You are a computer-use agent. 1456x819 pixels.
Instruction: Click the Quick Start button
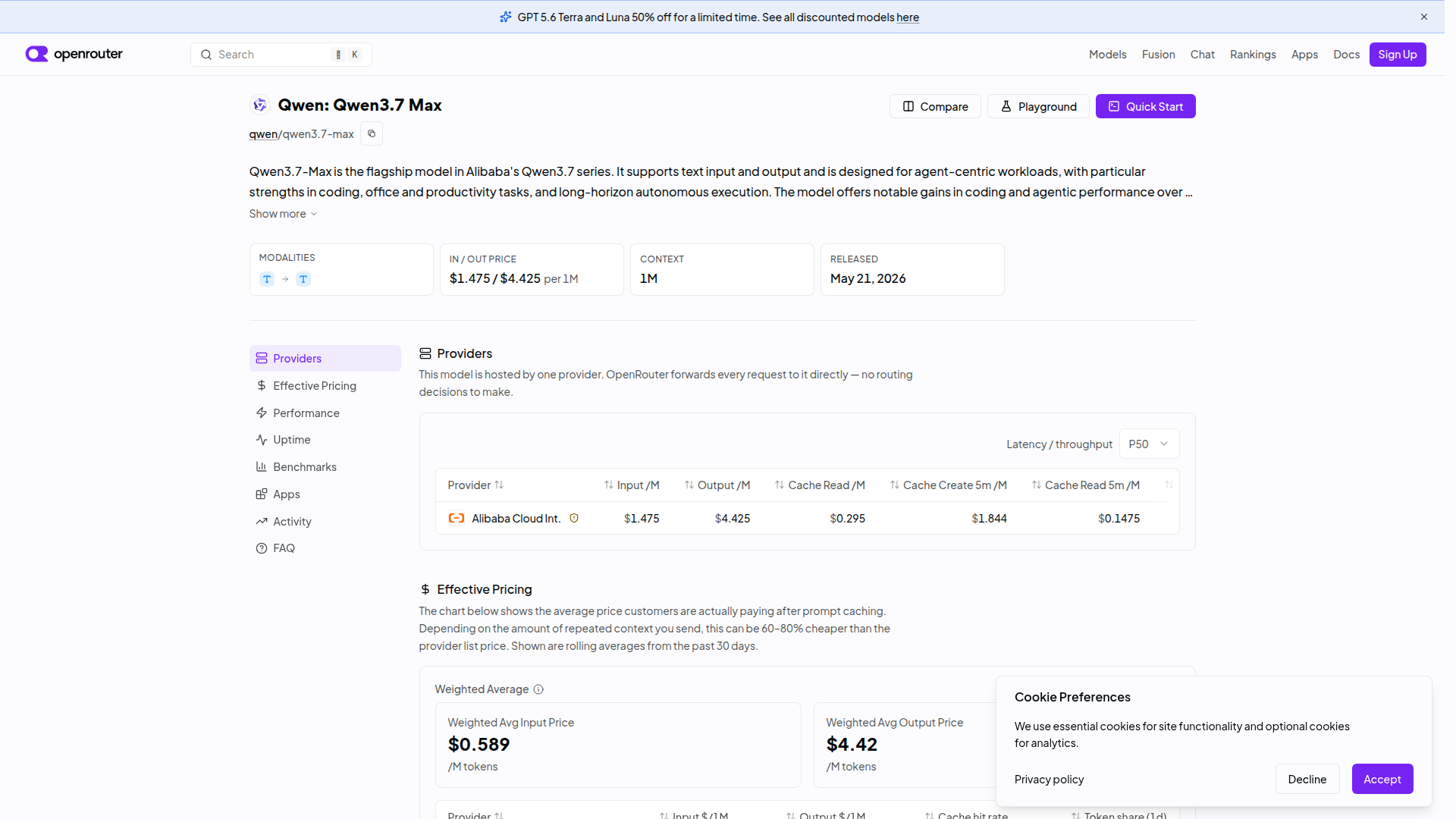tap(1145, 106)
